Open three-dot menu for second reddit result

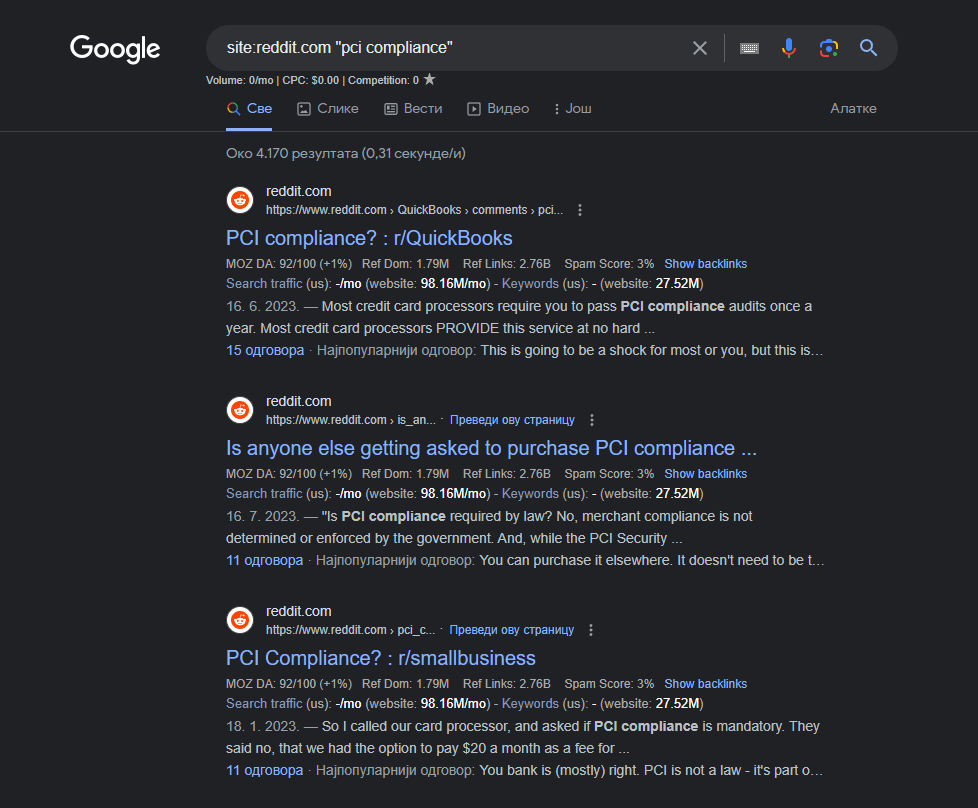point(592,420)
